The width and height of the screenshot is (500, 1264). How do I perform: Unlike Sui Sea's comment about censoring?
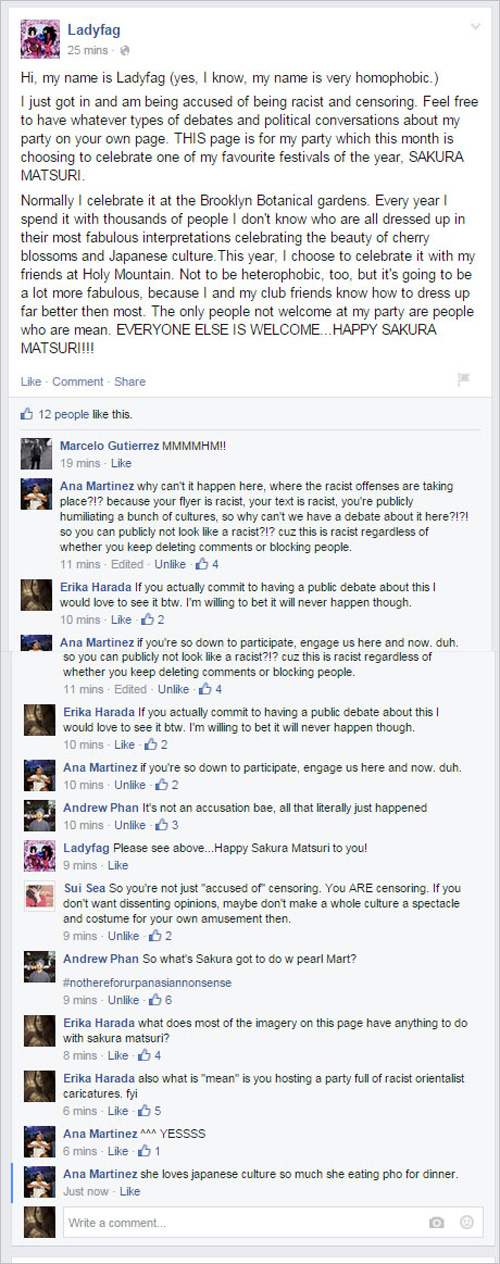click(124, 936)
